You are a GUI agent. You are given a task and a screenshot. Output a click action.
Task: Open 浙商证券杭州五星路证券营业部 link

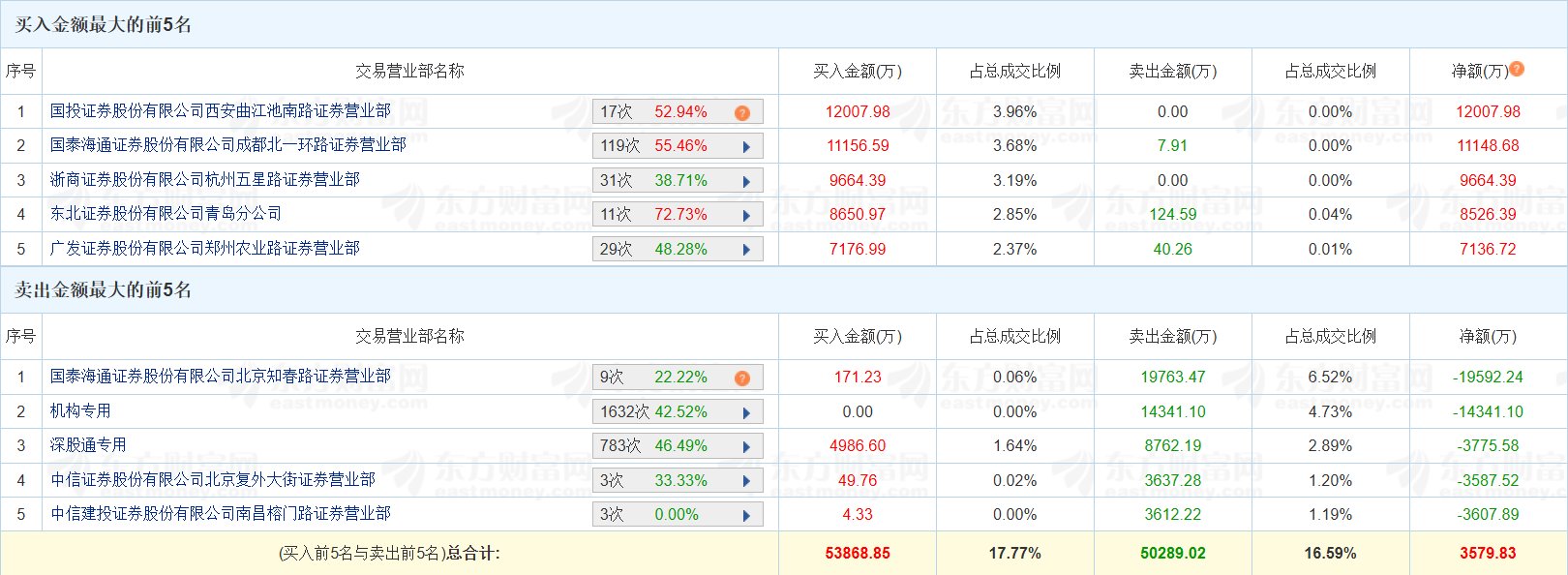205,180
